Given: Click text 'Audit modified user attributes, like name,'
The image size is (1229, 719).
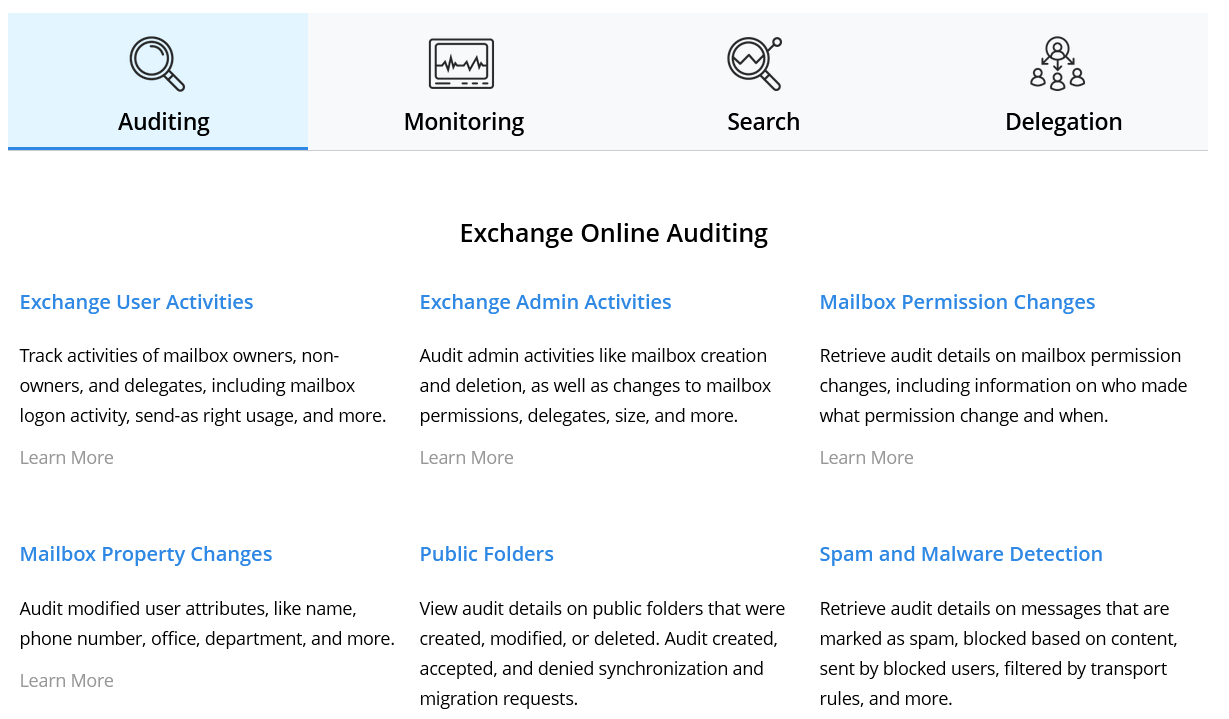Looking at the screenshot, I should coord(188,609).
